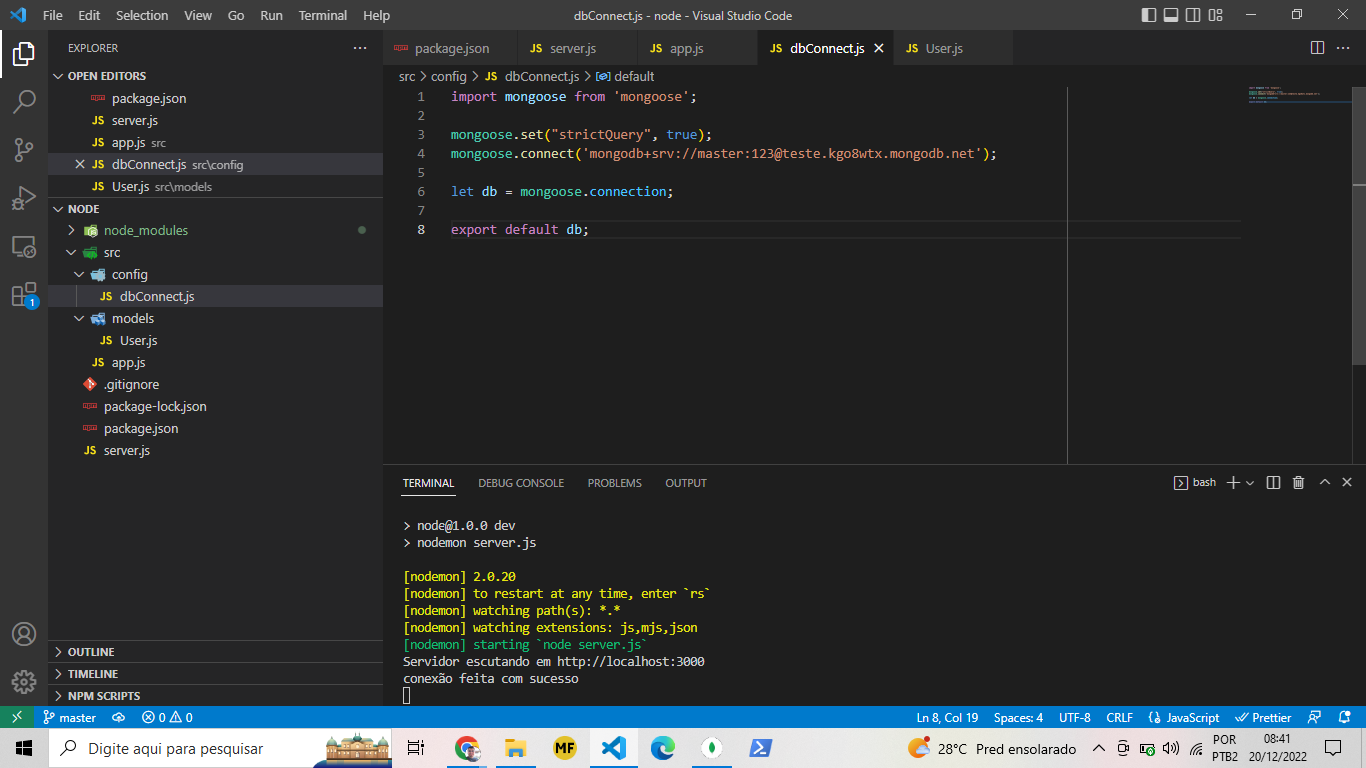1366x768 pixels.
Task: Close dbConnect.js in Open Editors list
Action: [80, 164]
